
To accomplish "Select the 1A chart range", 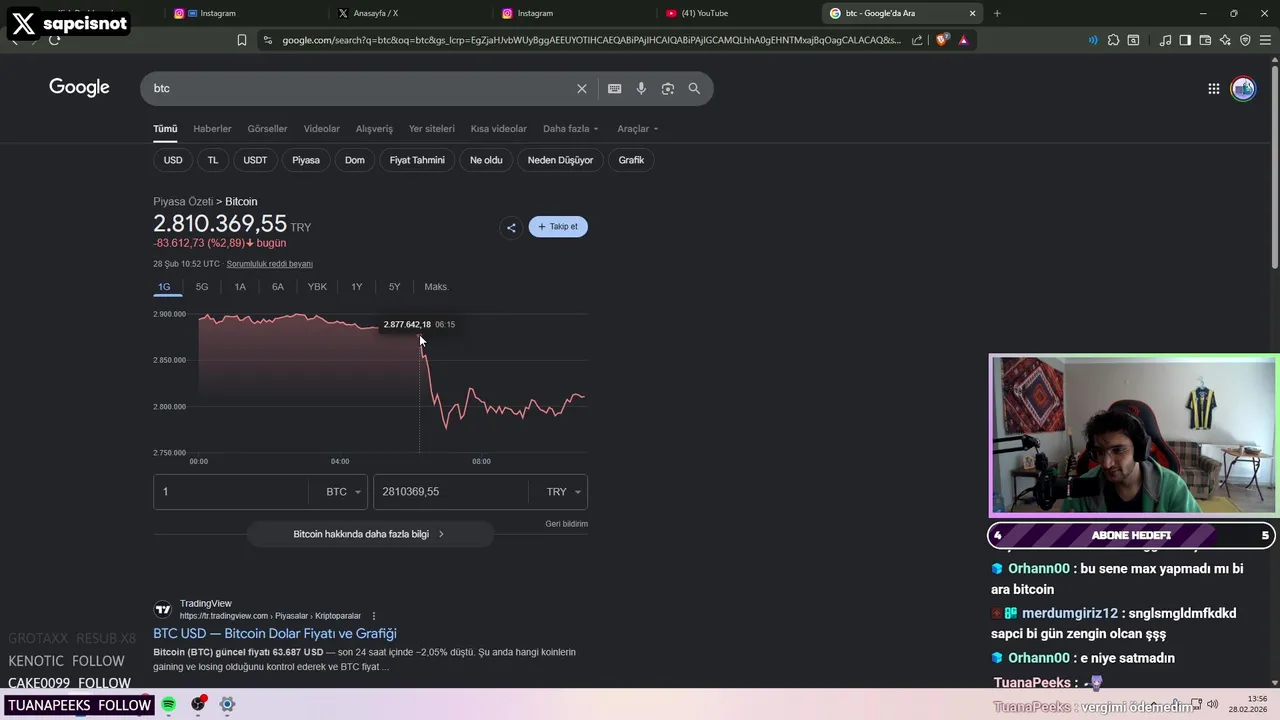I will tap(240, 287).
